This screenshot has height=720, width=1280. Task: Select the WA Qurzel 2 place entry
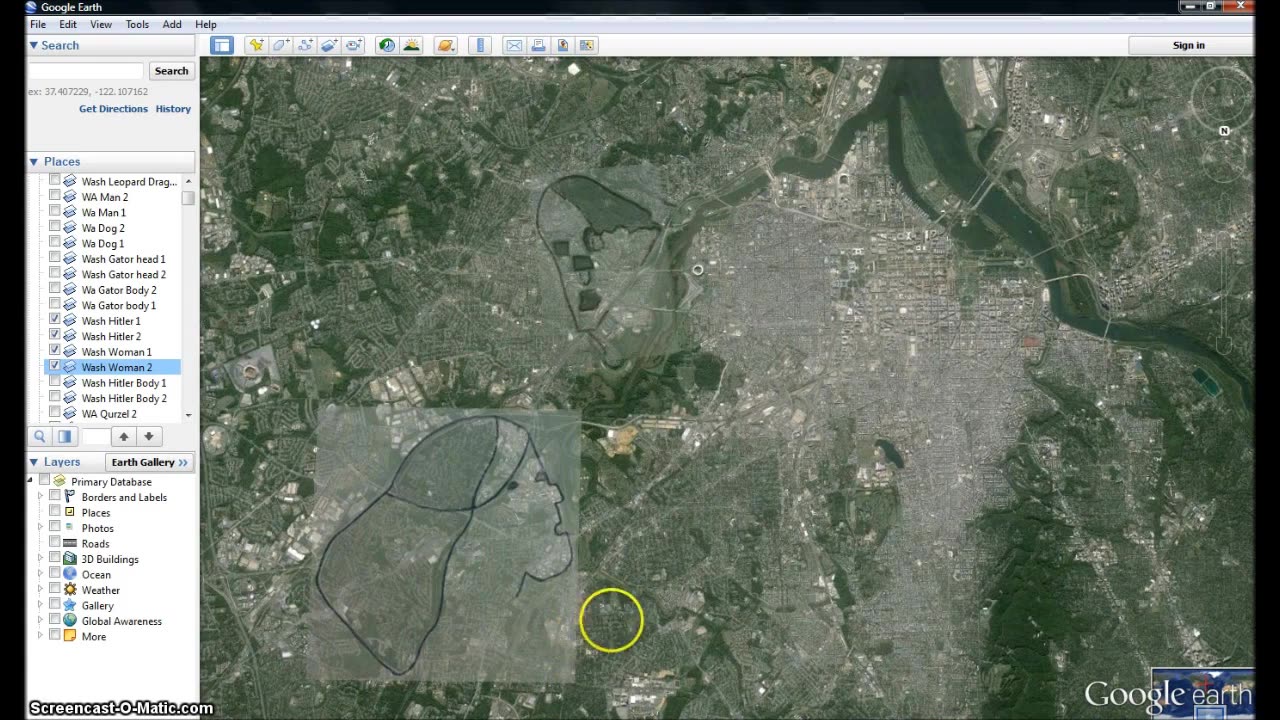coord(109,414)
